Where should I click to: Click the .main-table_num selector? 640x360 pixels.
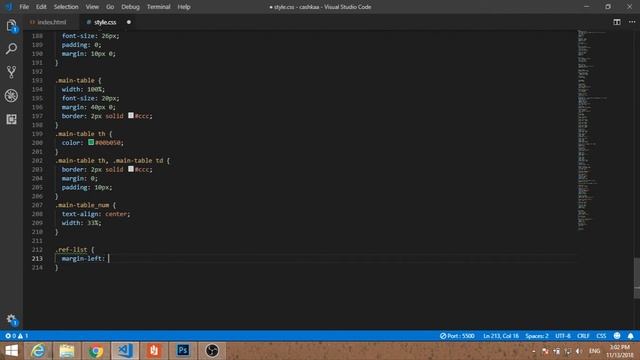coord(82,205)
